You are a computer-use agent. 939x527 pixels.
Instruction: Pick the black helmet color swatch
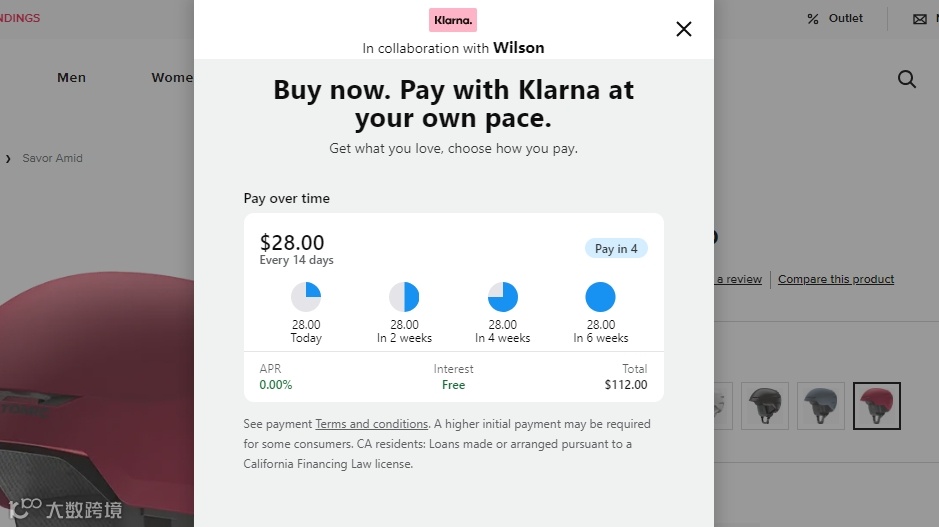[765, 406]
